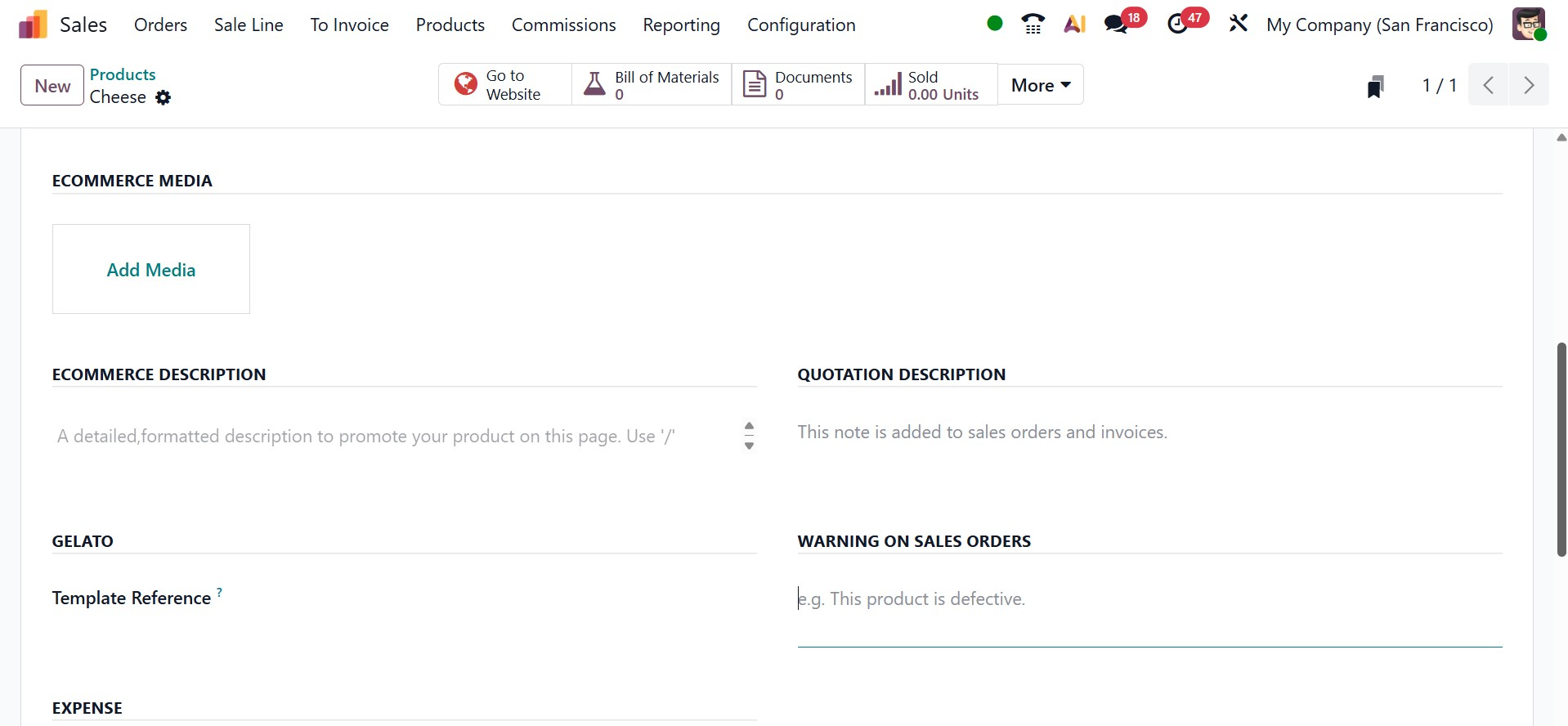Click the New product button
Image resolution: width=1568 pixels, height=726 pixels.
pos(52,86)
